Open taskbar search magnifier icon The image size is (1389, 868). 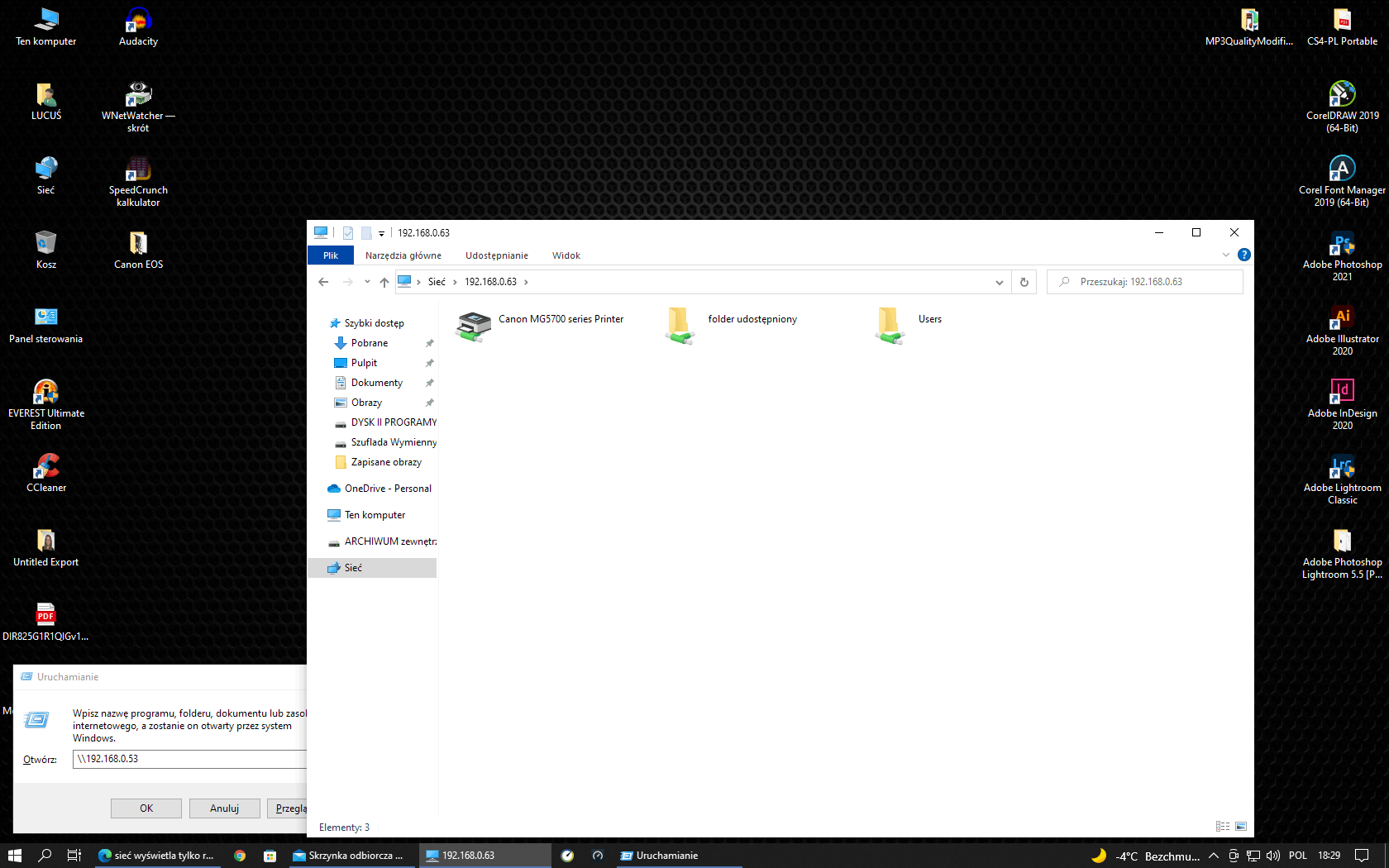coord(45,856)
